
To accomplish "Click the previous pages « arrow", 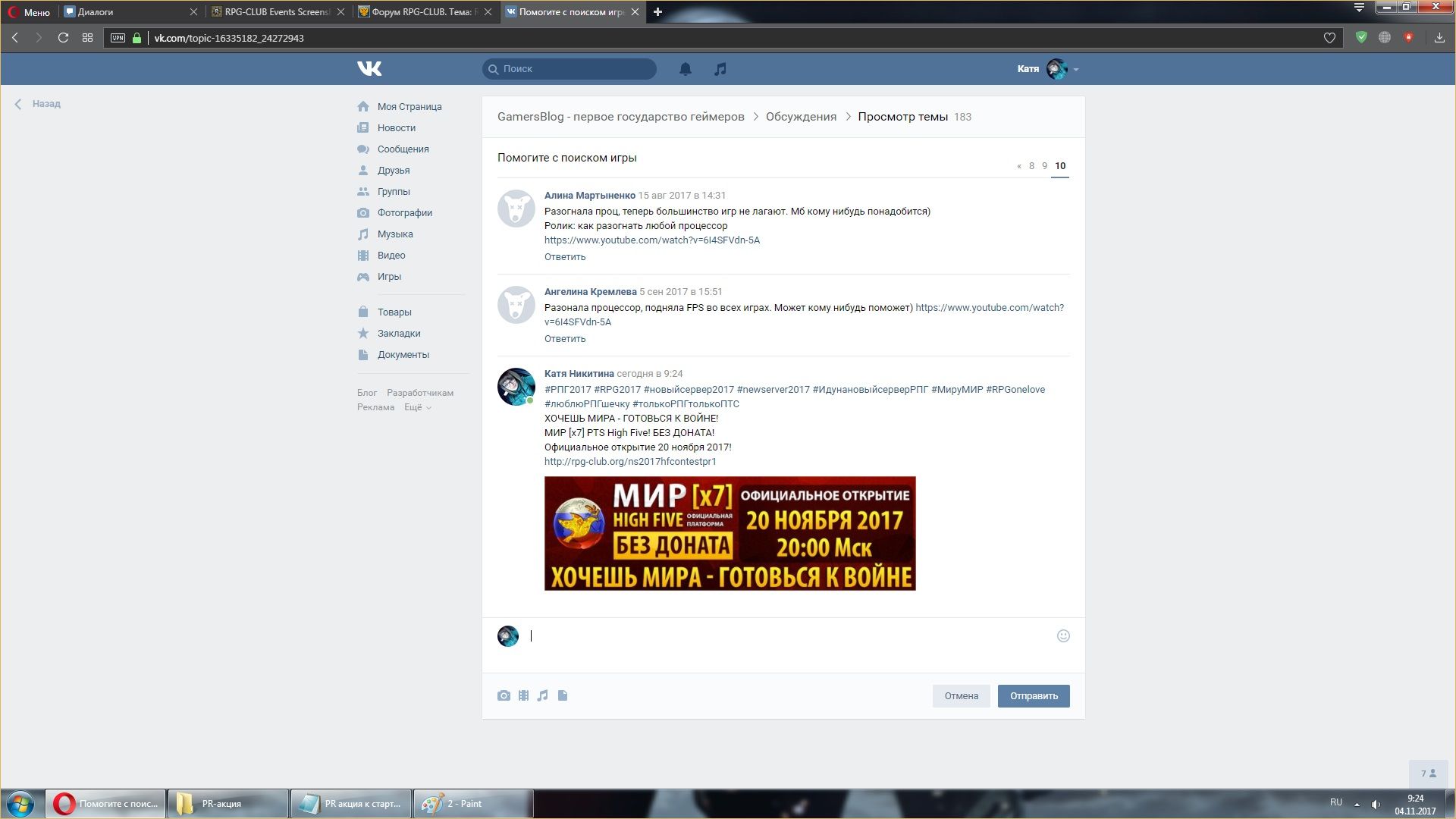I will pyautogui.click(x=1019, y=166).
